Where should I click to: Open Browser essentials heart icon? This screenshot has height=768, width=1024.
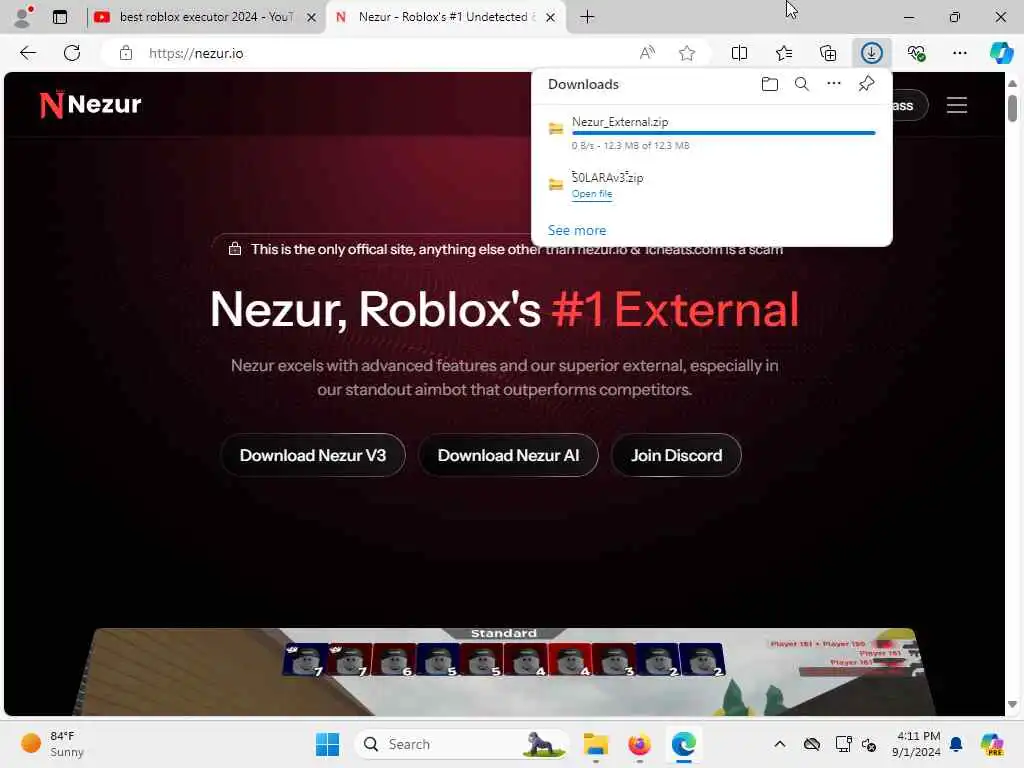point(916,53)
